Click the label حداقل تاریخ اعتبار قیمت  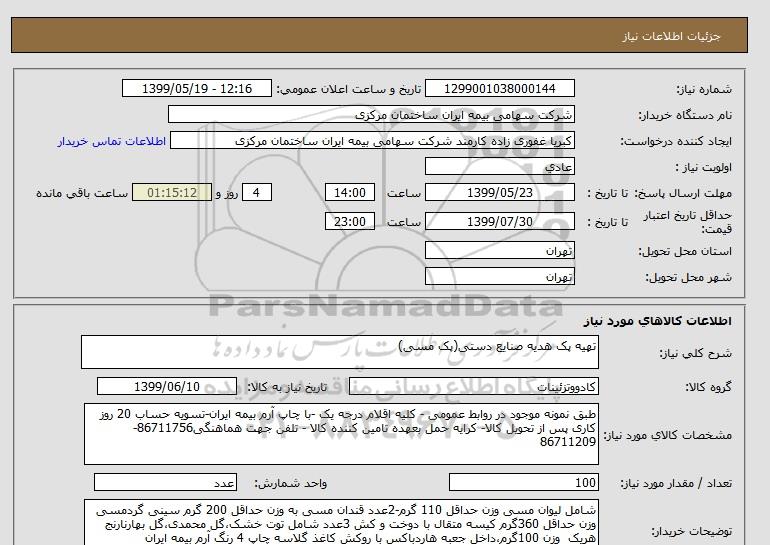688,222
